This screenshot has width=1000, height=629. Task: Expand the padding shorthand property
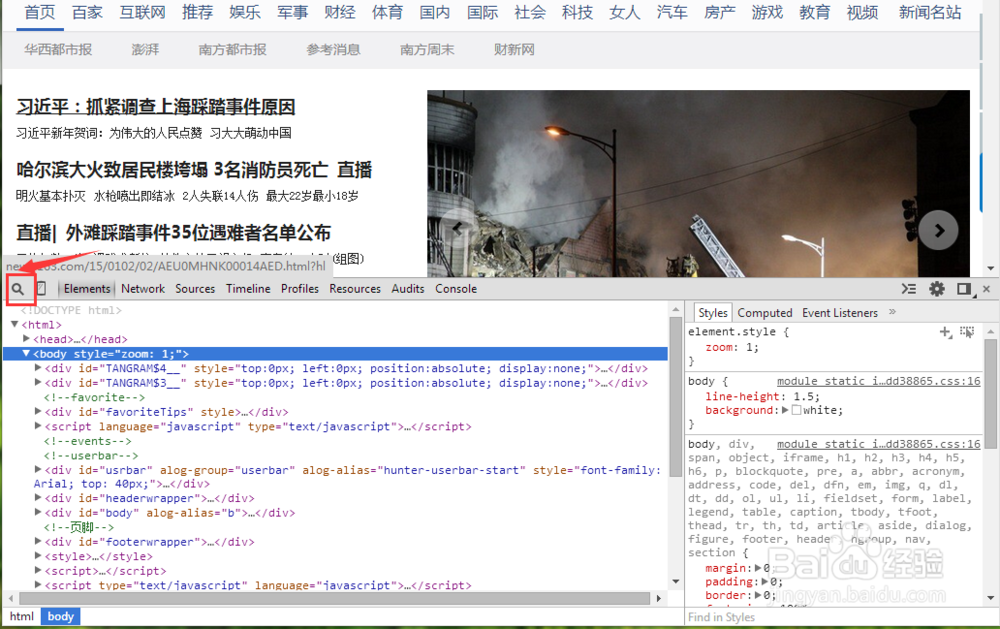(764, 581)
